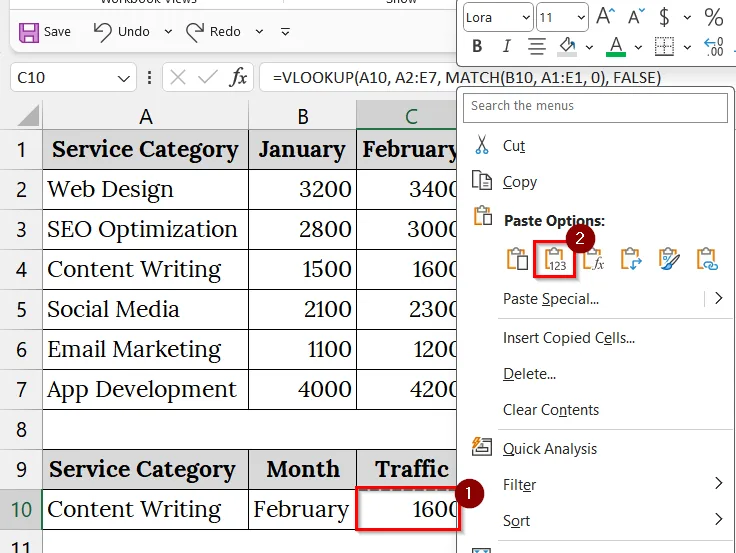Click cell with App Development
This screenshot has height=553, width=736.
(145, 390)
